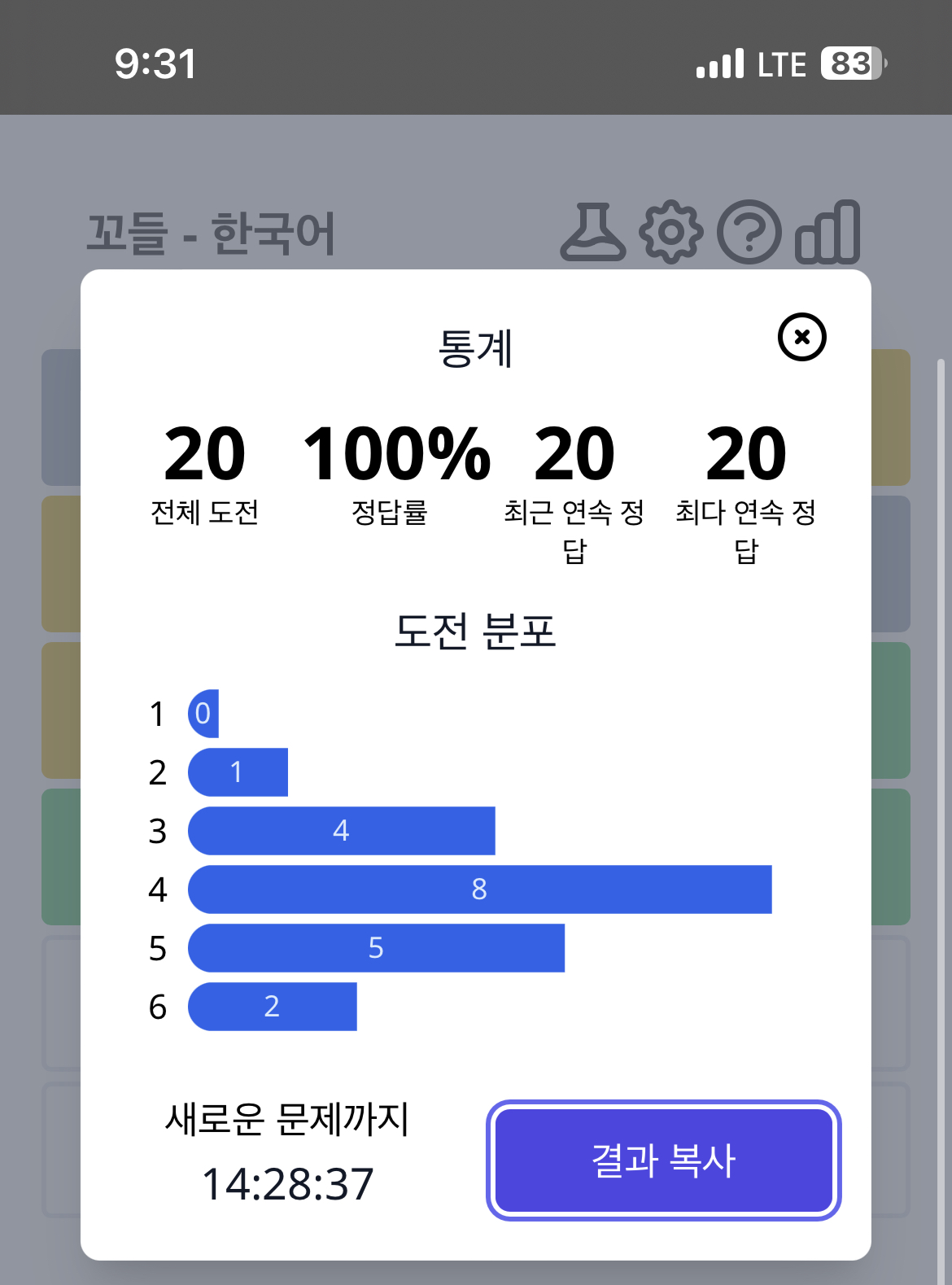Open the question mark help icon

point(749,233)
